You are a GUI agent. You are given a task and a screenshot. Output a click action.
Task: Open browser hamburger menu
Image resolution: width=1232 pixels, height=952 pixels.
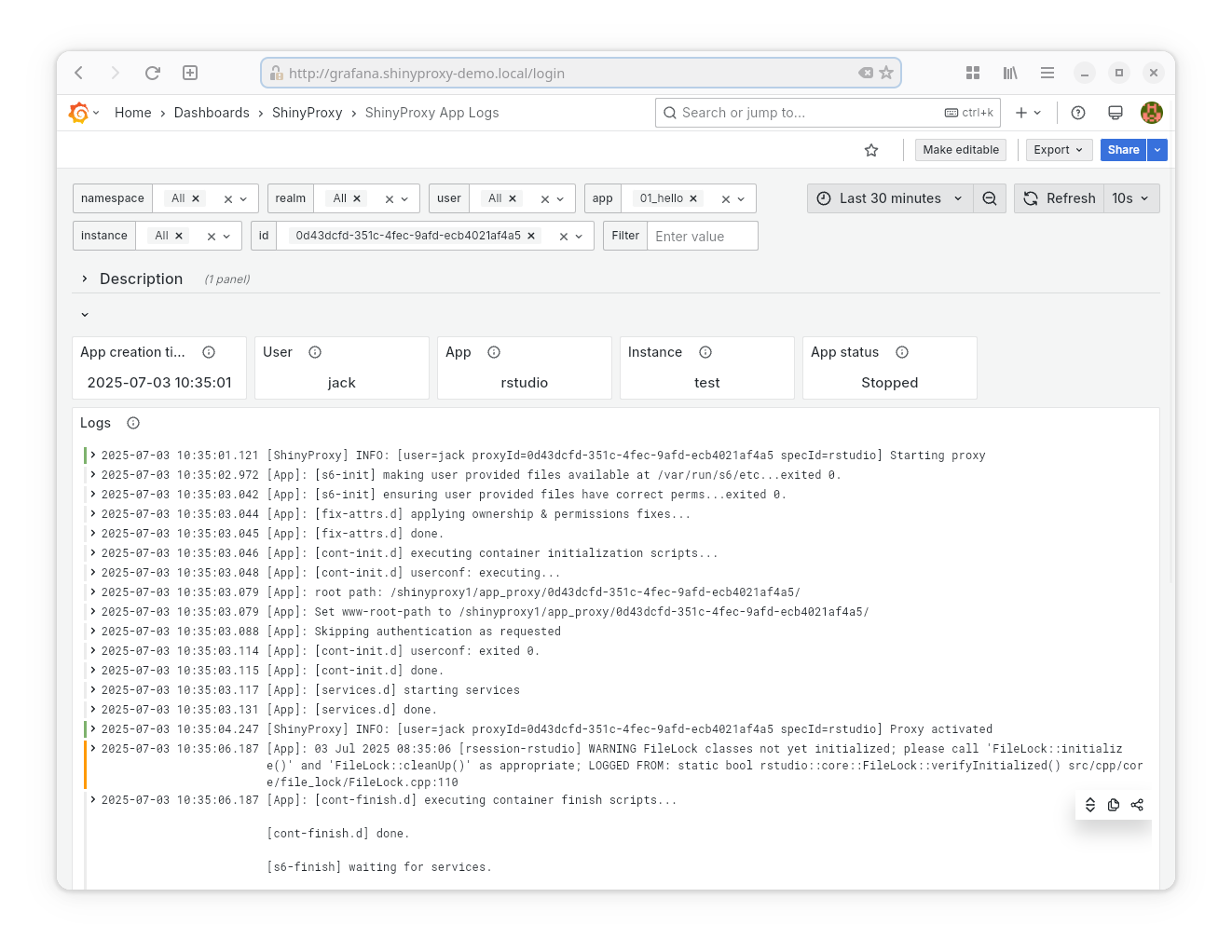click(x=1047, y=73)
